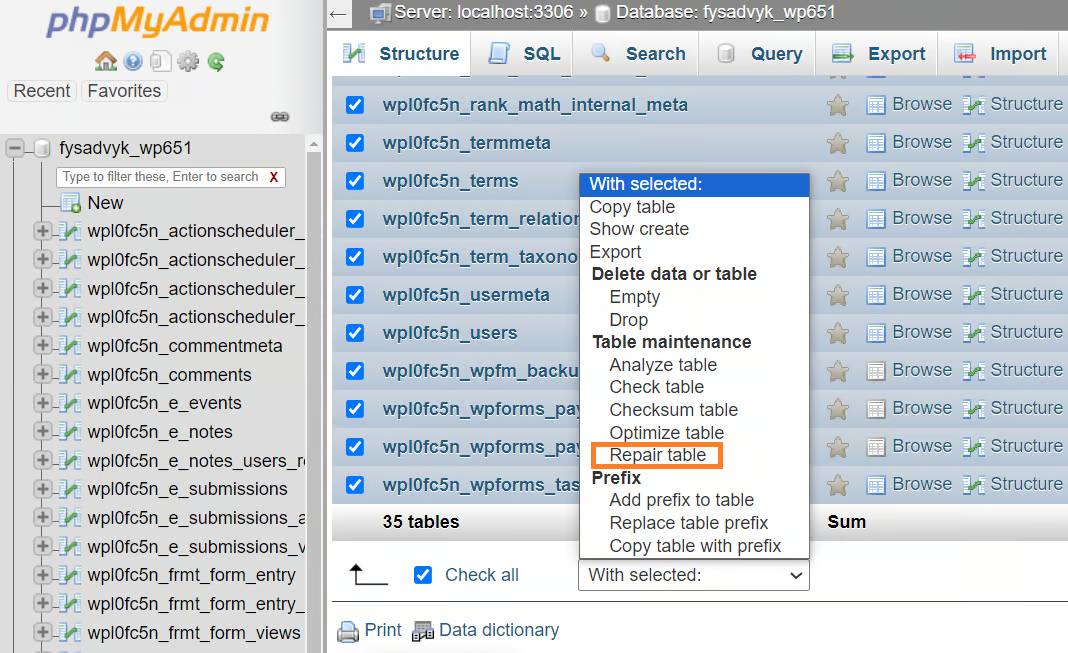Click the link-with-main-panel chain icon
The height and width of the screenshot is (653, 1068).
tap(280, 117)
